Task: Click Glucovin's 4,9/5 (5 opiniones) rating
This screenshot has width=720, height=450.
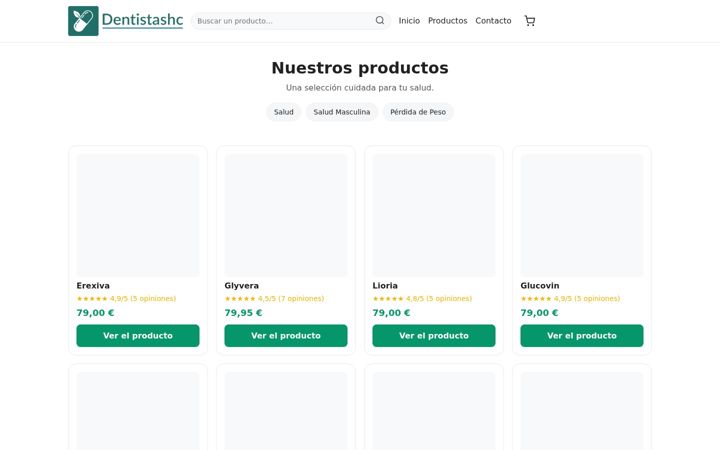Action: click(x=570, y=298)
